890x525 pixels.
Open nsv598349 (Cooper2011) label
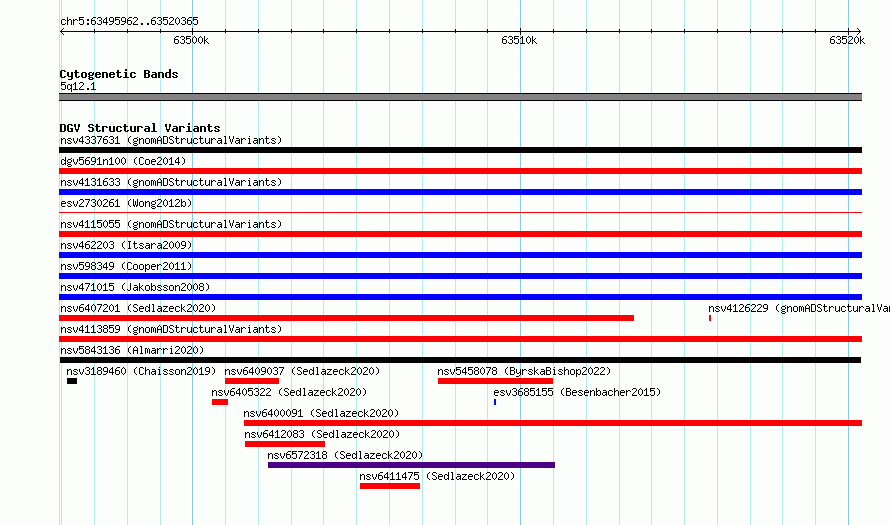pos(126,266)
